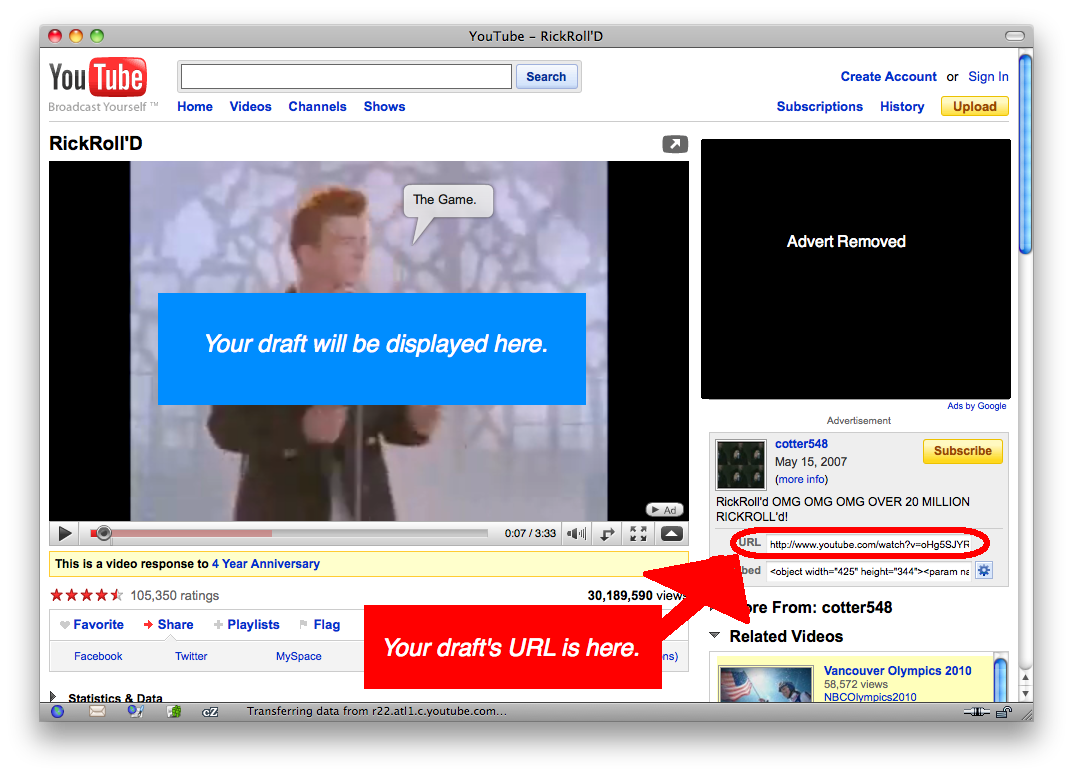Open the NBCOlympics2010 channel link
Viewport: 1073px width, 776px height.
coord(870,697)
